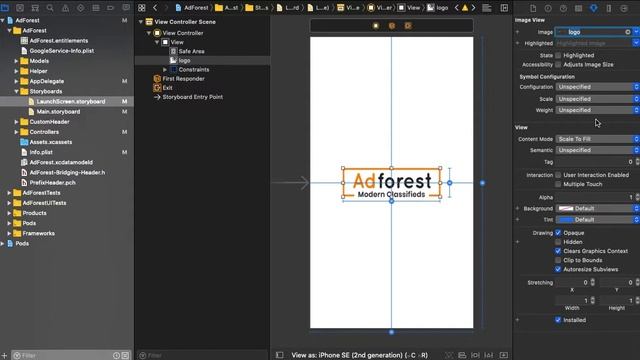Open the Tint color picker
Viewport: 640px width, 360px height.
coord(598,220)
